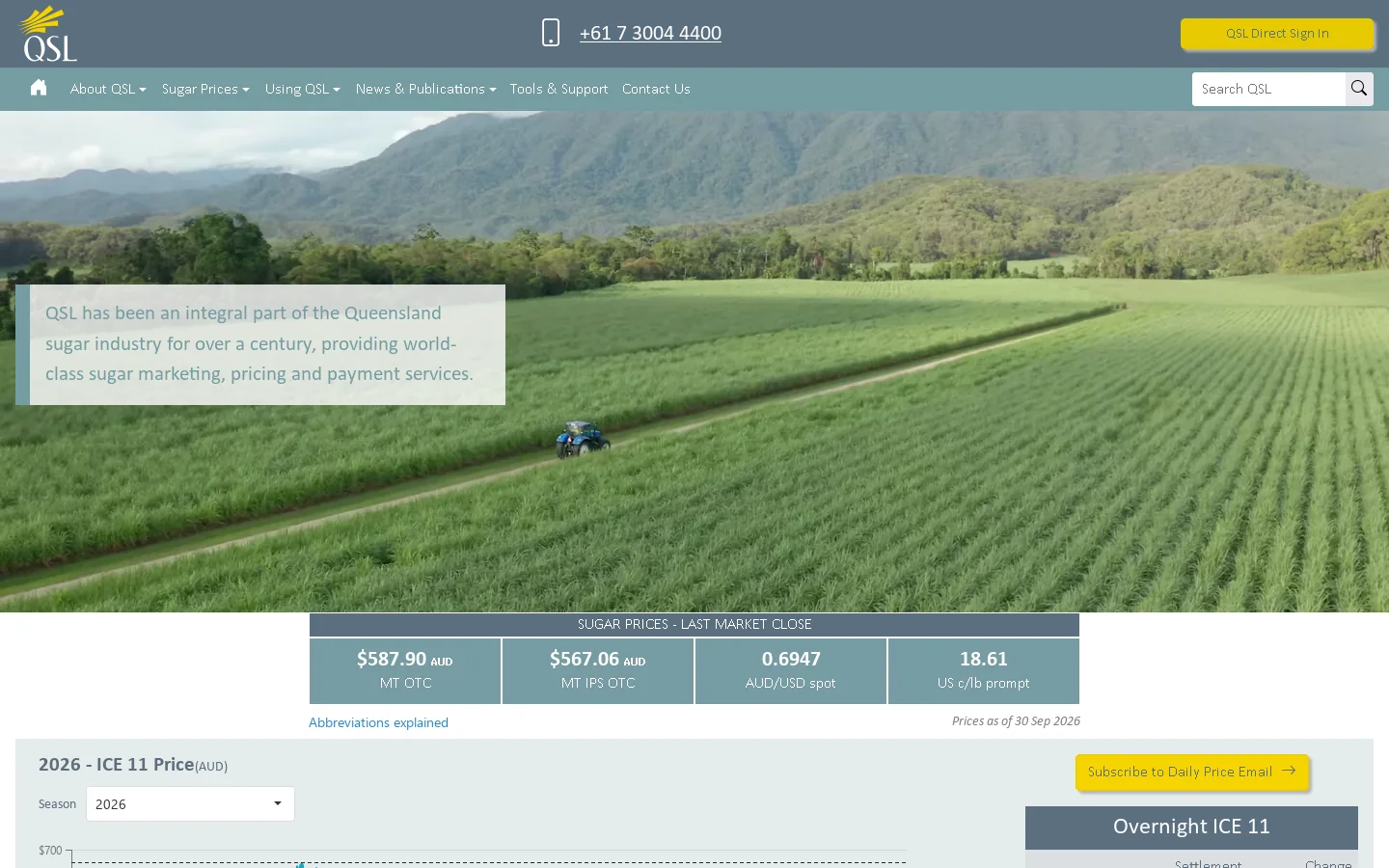
Task: Open the Season 2026 dropdown
Action: tap(190, 803)
